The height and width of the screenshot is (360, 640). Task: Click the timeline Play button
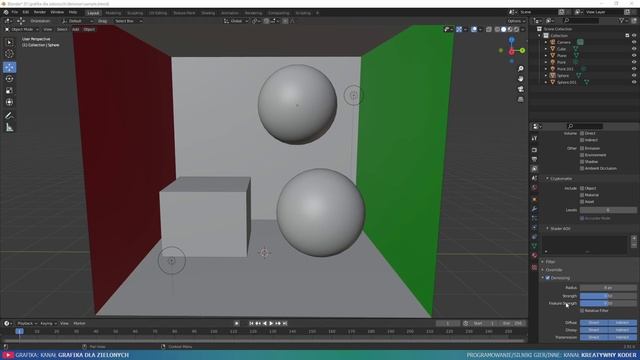click(271, 323)
